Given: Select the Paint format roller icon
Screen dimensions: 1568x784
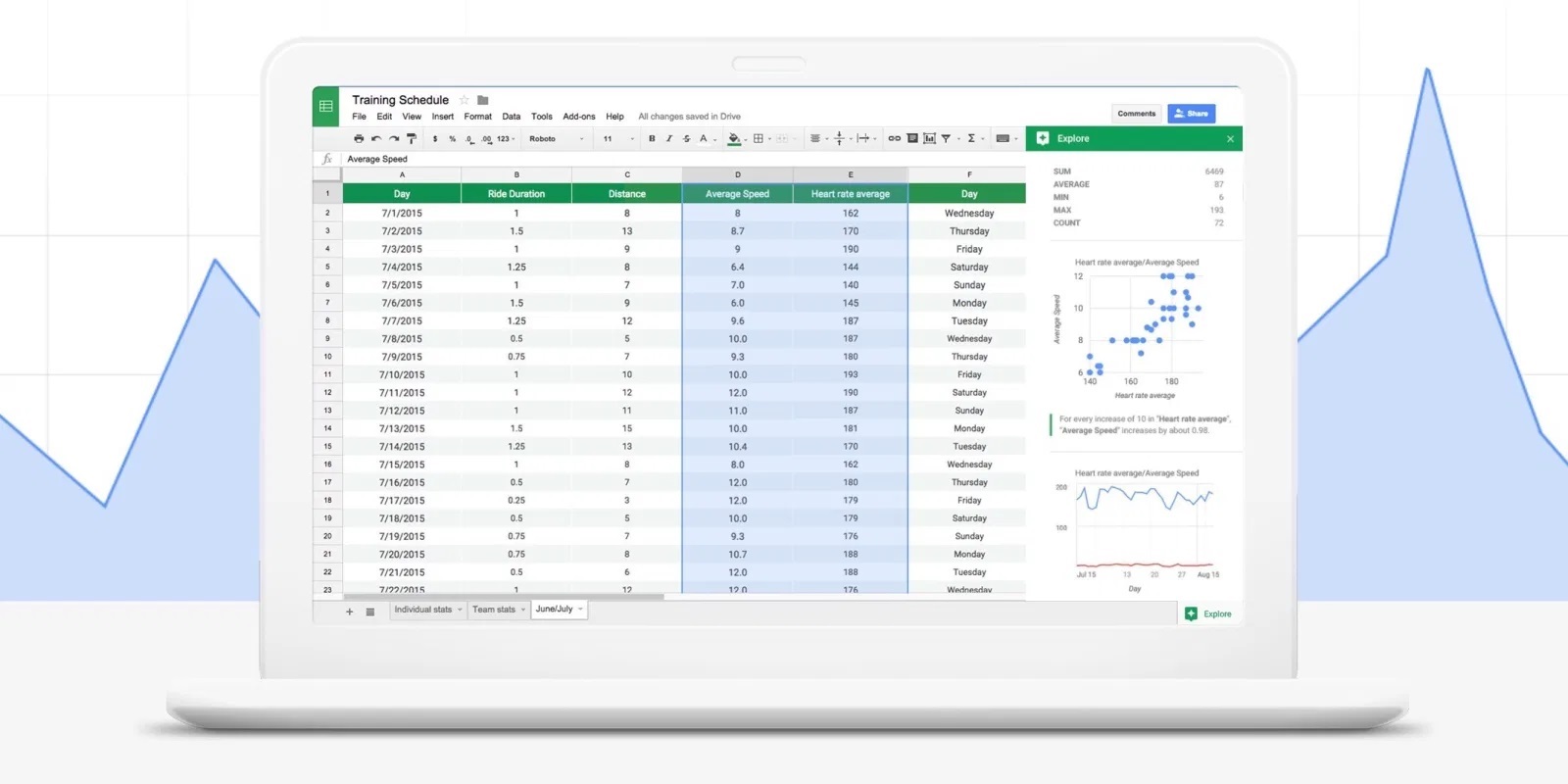Looking at the screenshot, I should 412,139.
